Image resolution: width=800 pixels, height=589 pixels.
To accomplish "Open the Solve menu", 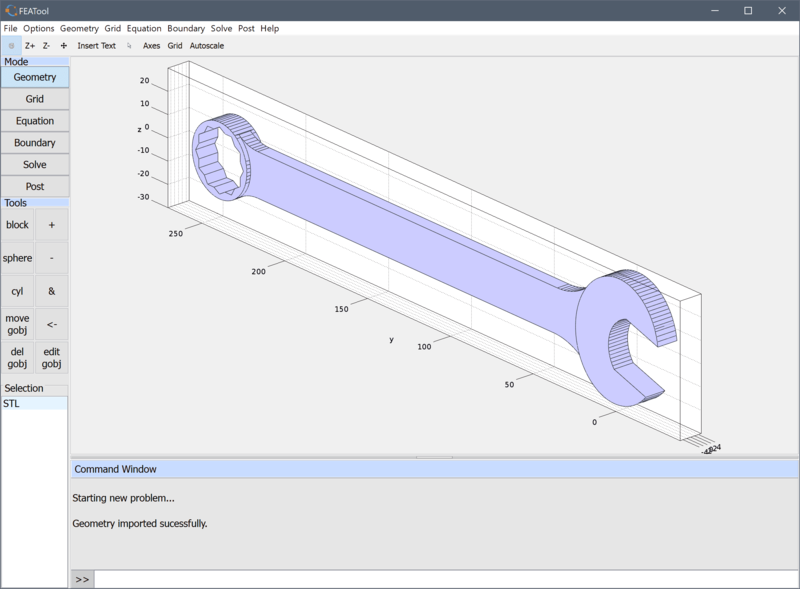I will click(x=221, y=29).
